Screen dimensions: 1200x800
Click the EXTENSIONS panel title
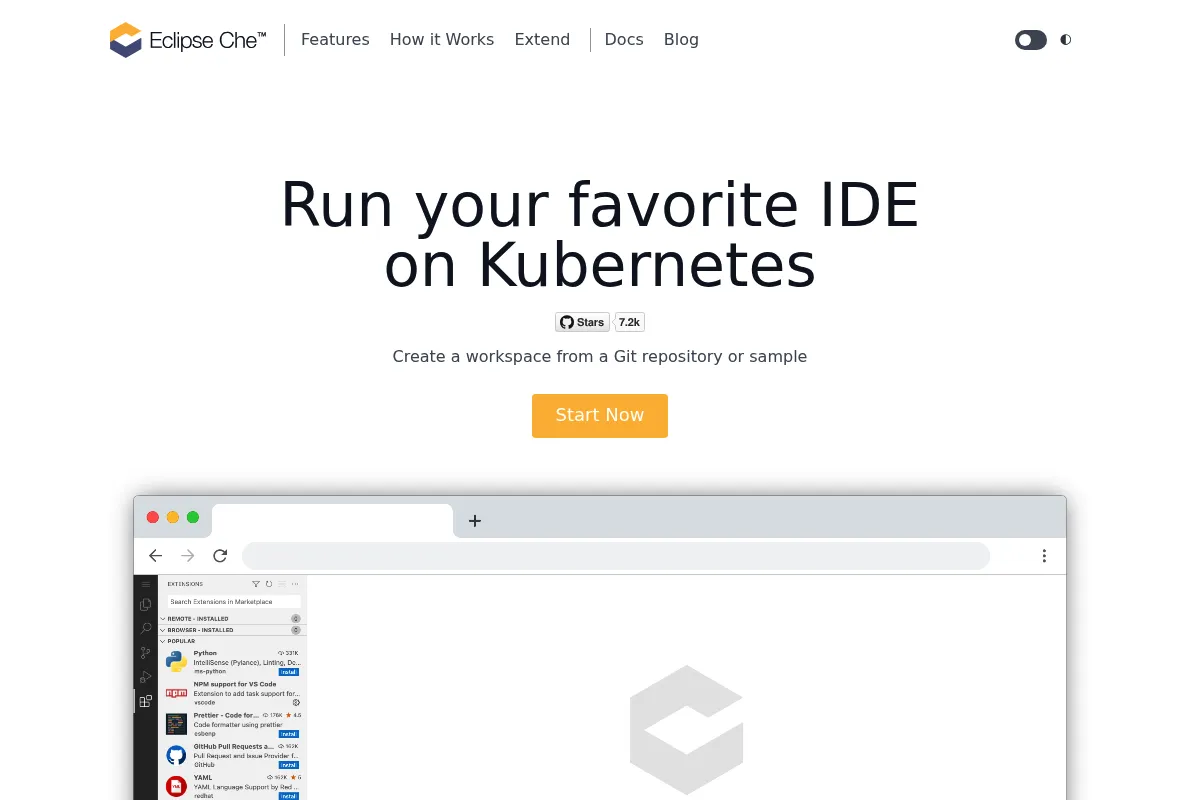[x=185, y=584]
